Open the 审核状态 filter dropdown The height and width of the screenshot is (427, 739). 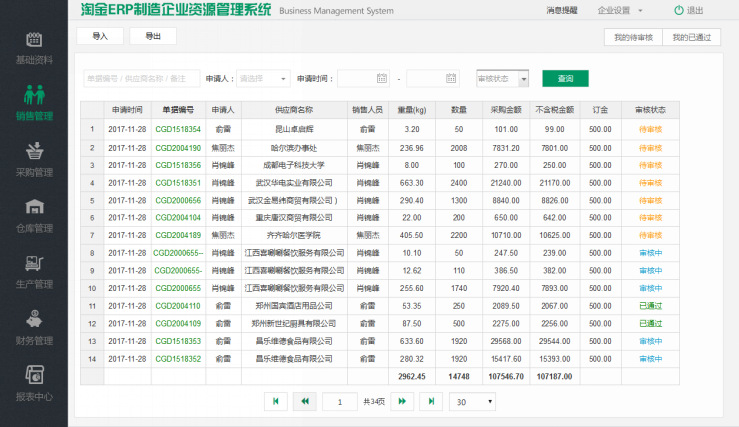502,78
